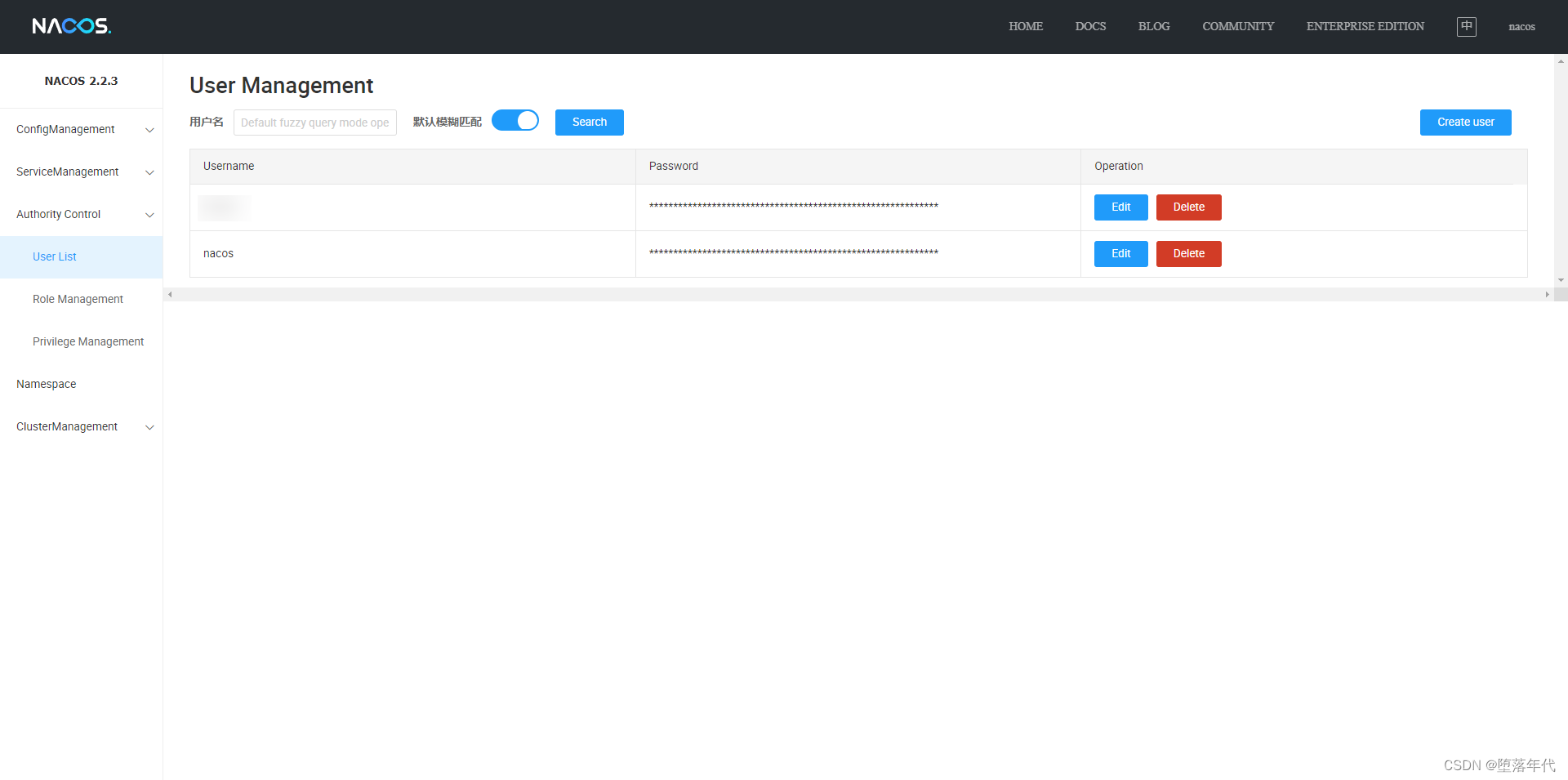The image size is (1568, 780).
Task: Click the scroll-up arrow on vertical scrollbar
Action: tap(1561, 60)
